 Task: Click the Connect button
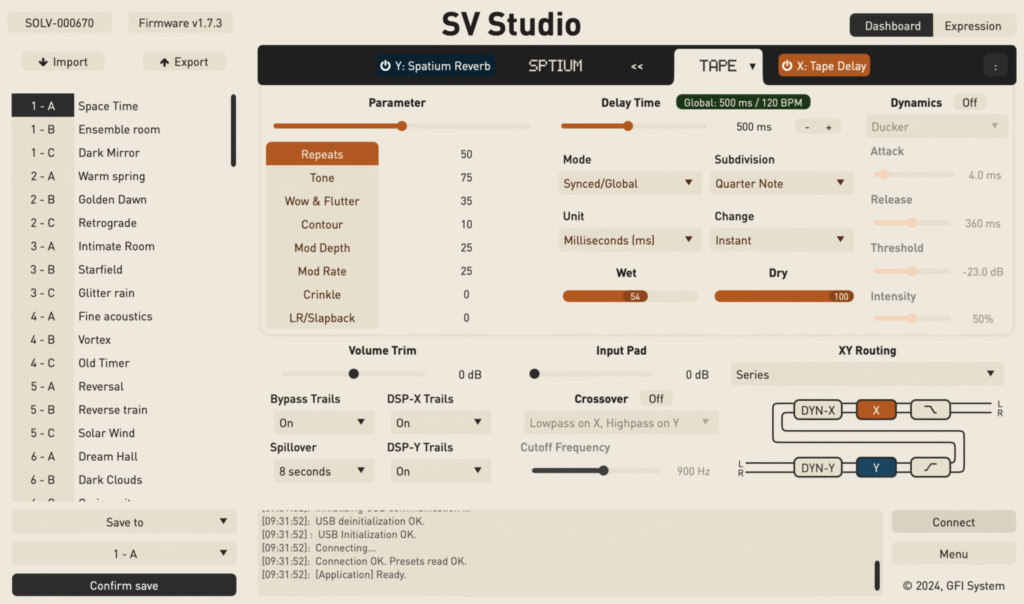[x=953, y=522]
